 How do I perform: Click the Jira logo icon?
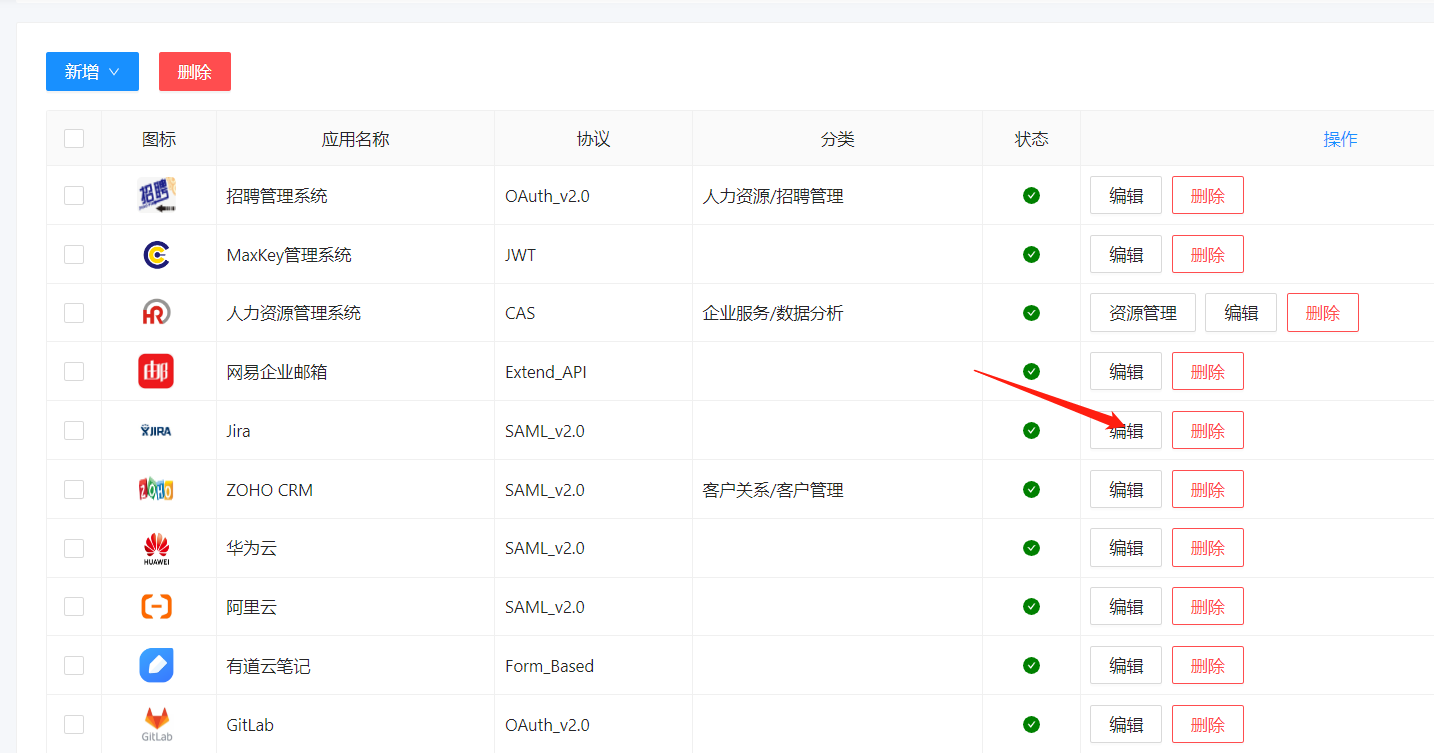pos(156,431)
